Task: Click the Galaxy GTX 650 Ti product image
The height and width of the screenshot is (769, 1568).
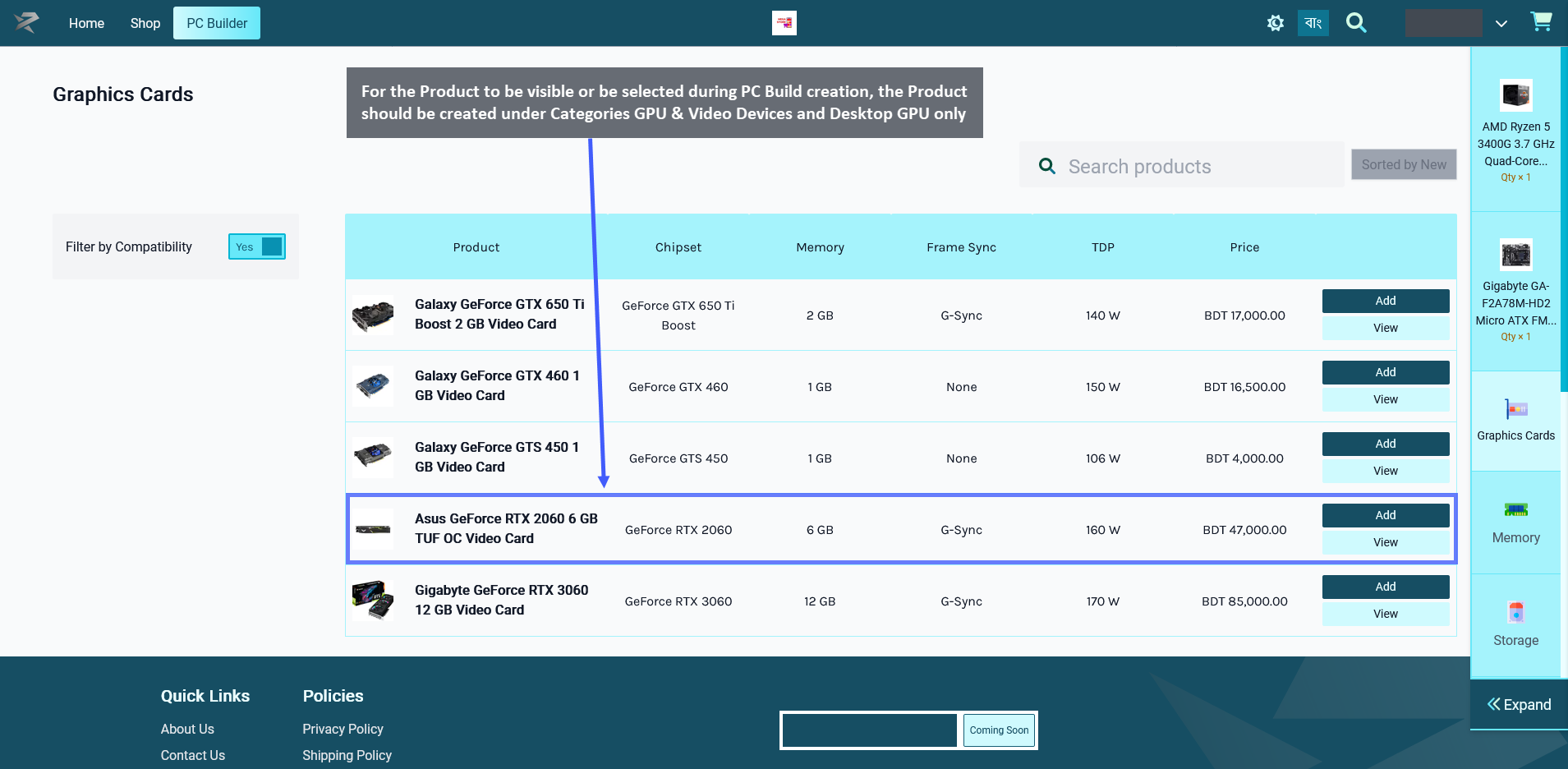Action: (373, 315)
